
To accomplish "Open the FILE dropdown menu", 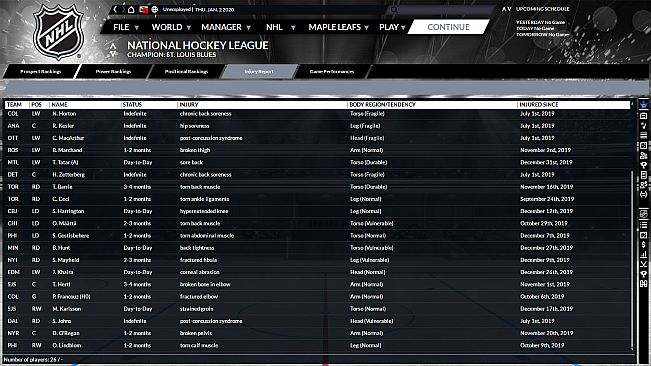I will pos(126,27).
